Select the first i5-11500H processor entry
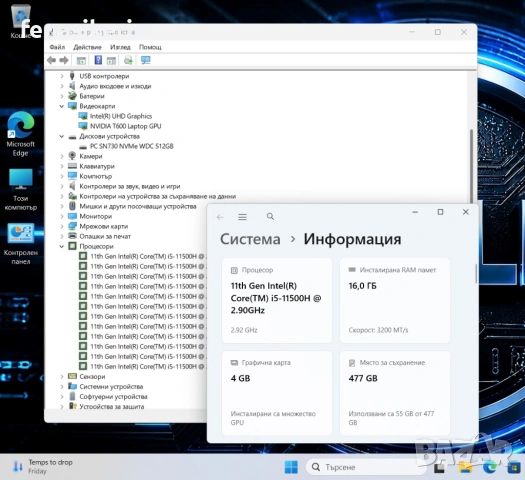Image resolution: width=525 pixels, height=480 pixels. point(147,256)
